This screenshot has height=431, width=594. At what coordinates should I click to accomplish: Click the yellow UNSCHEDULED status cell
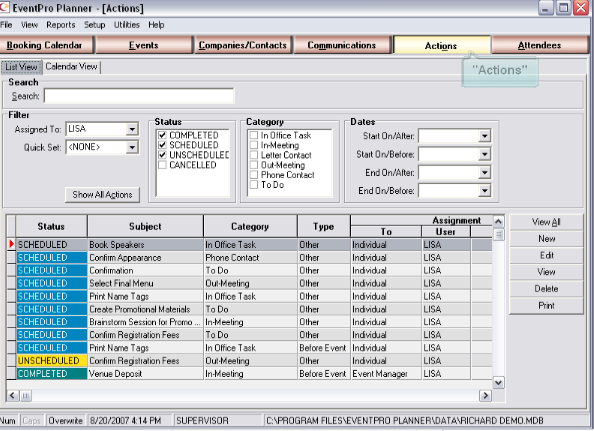pyautogui.click(x=52, y=361)
